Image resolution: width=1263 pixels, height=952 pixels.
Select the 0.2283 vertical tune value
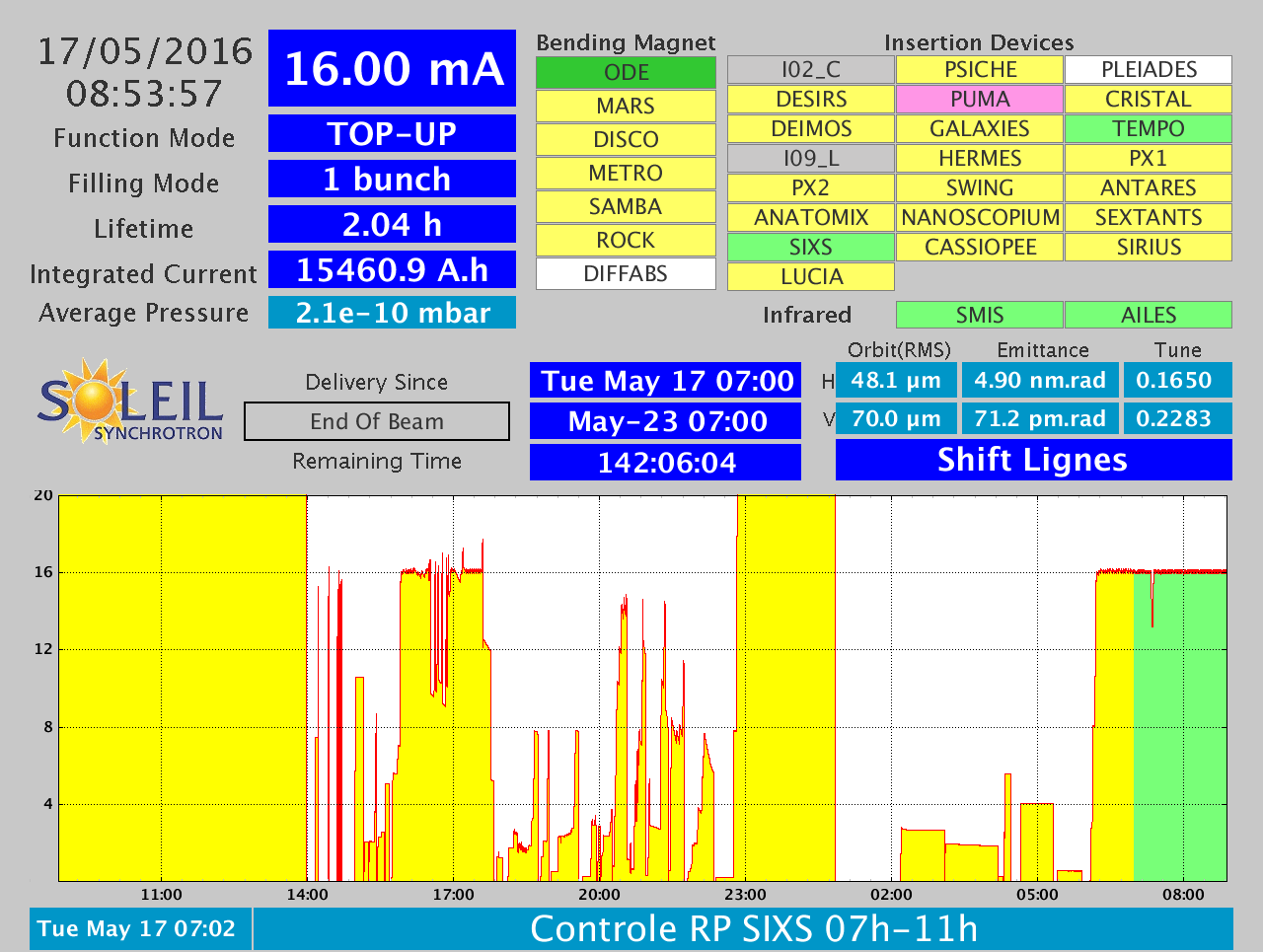[1177, 418]
